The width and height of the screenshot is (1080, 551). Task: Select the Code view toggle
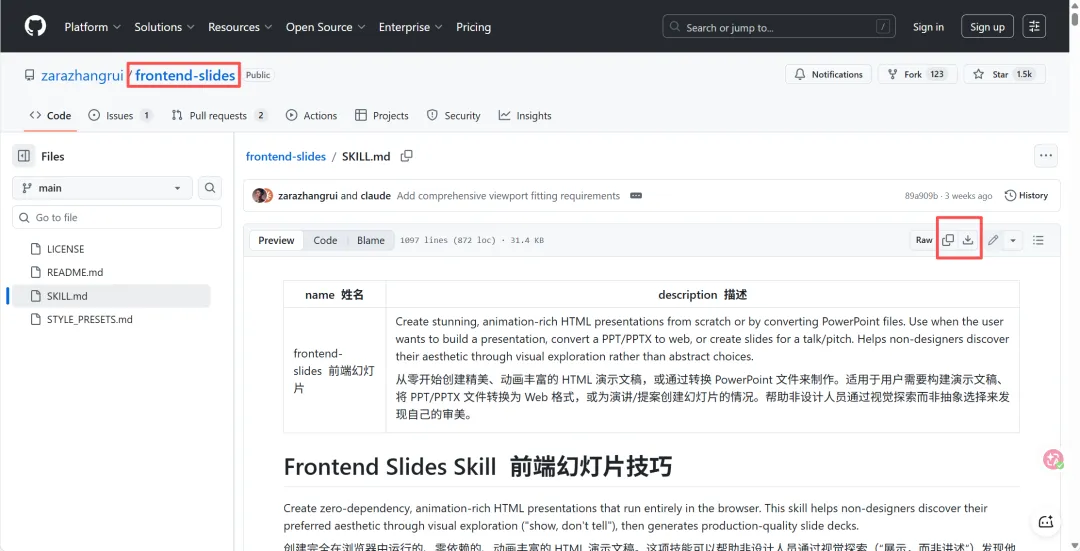click(325, 240)
